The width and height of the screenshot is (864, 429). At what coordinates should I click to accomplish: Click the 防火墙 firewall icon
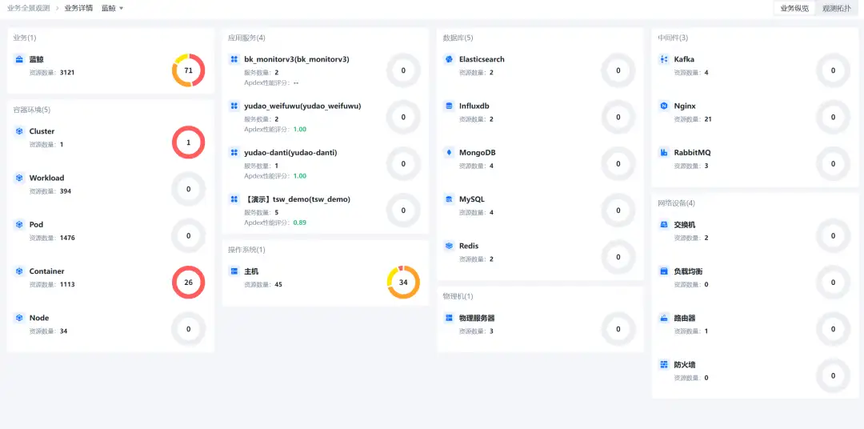click(x=664, y=365)
